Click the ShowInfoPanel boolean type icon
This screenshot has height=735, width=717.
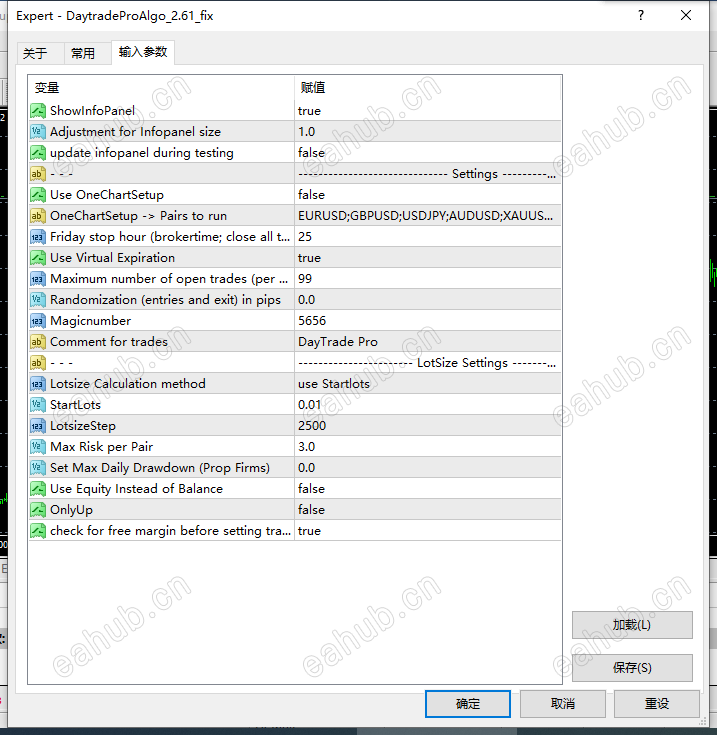pyautogui.click(x=38, y=111)
